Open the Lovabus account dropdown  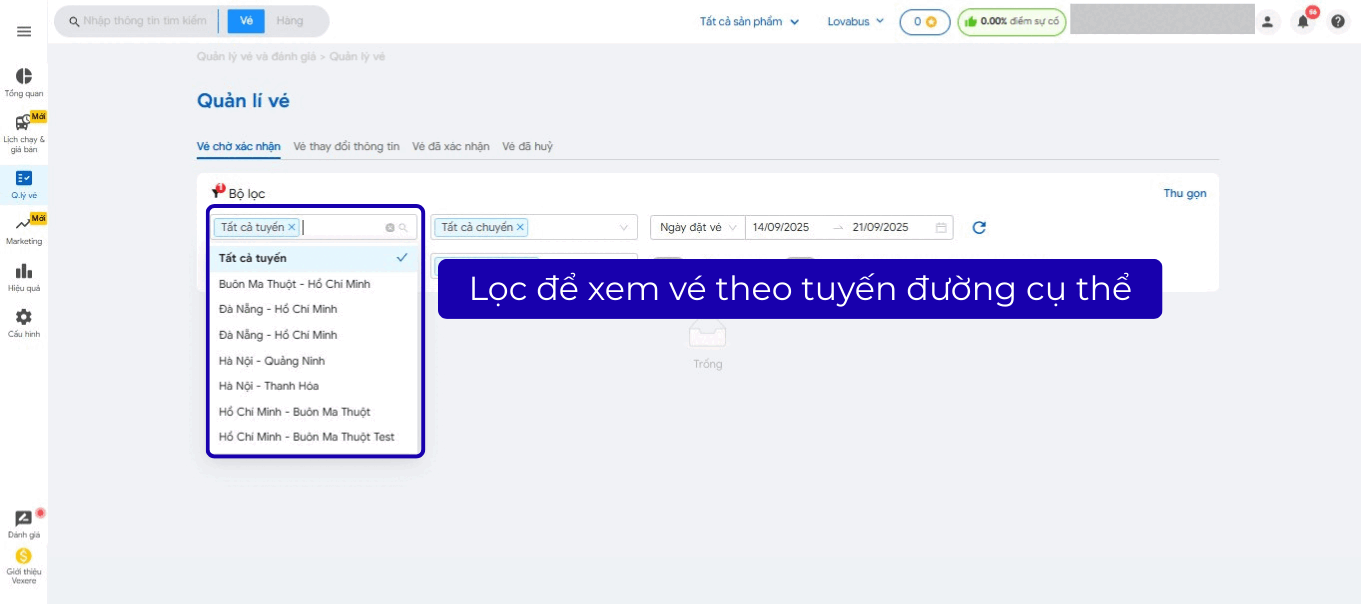pos(855,21)
